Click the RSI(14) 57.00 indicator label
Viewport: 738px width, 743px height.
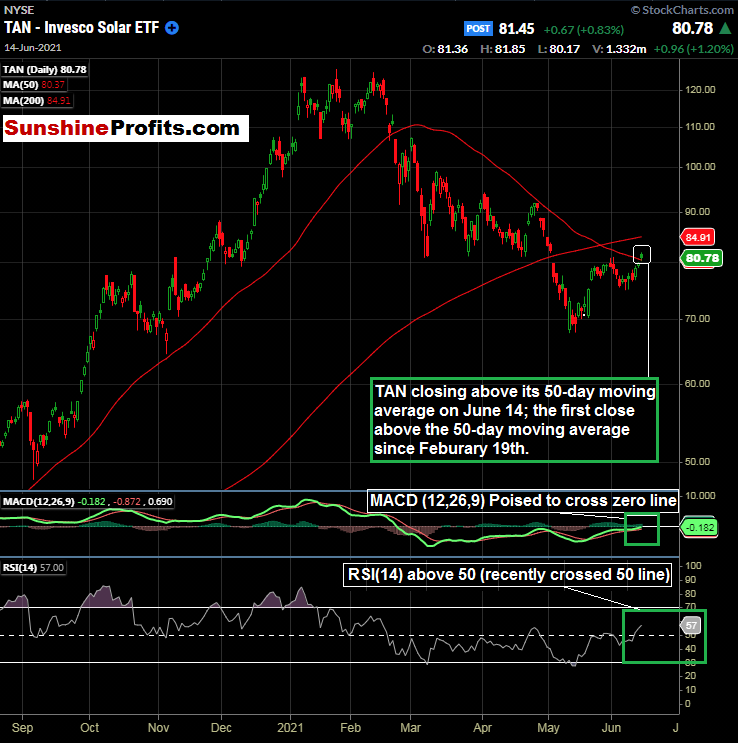[x=33, y=568]
